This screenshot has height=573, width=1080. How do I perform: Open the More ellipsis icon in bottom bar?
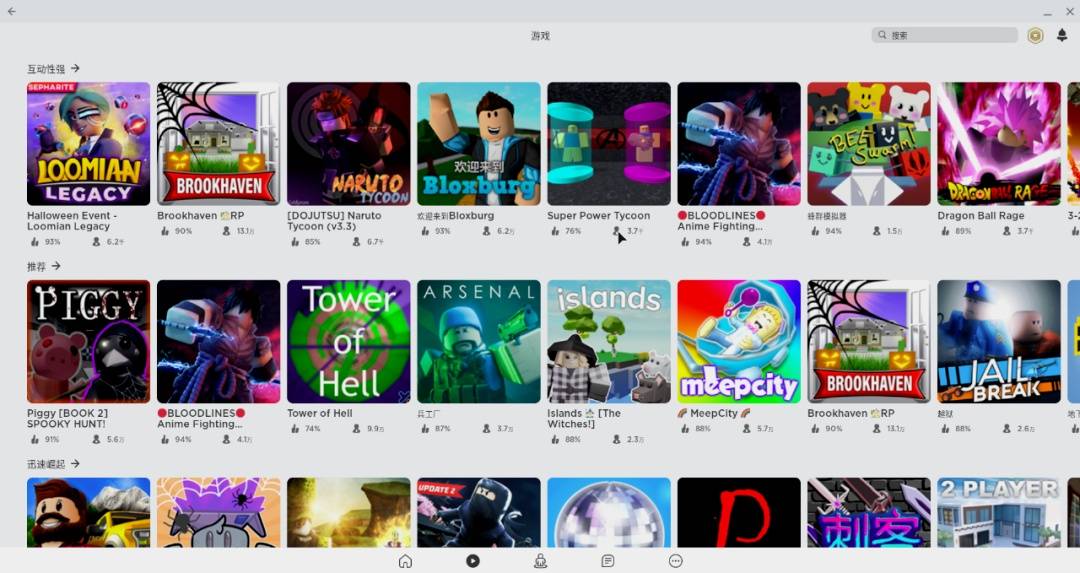676,561
